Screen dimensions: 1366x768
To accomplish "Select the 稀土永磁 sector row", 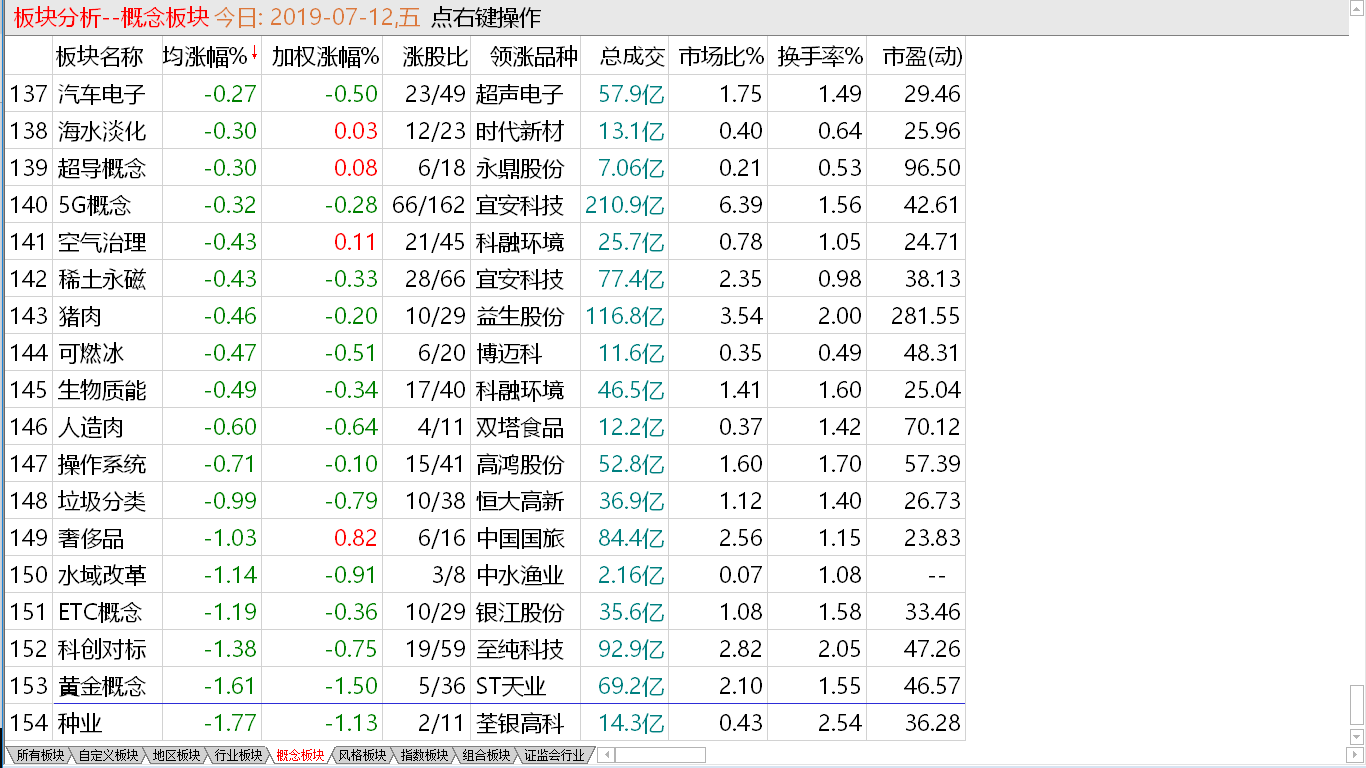I will pos(486,279).
